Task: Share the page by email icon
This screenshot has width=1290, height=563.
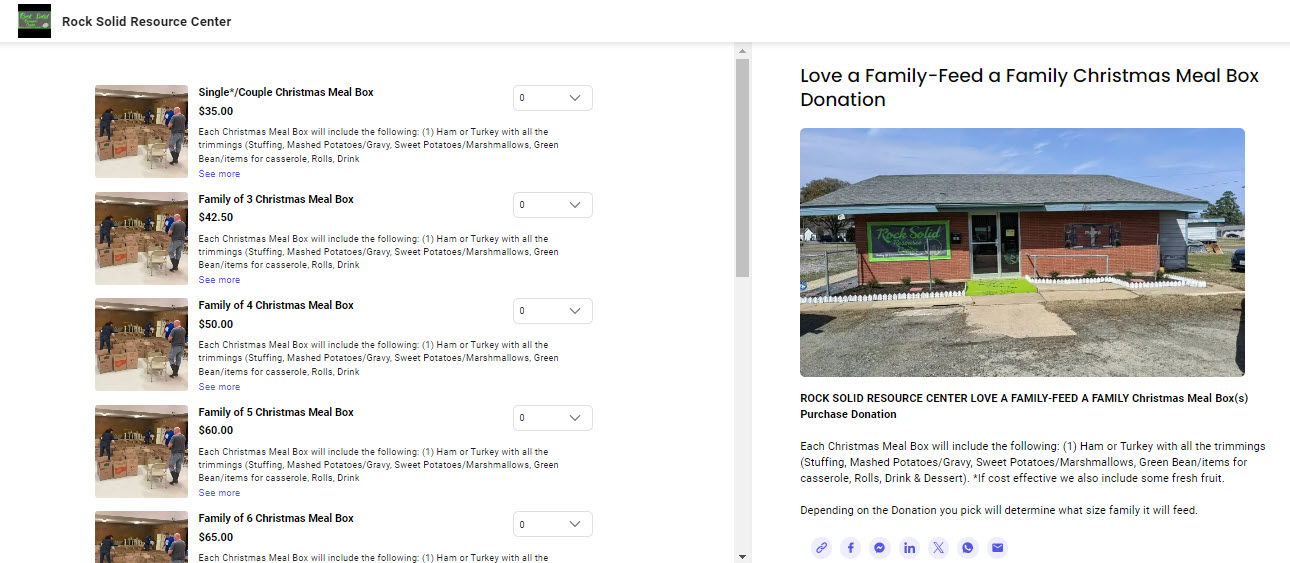Action: coord(997,547)
